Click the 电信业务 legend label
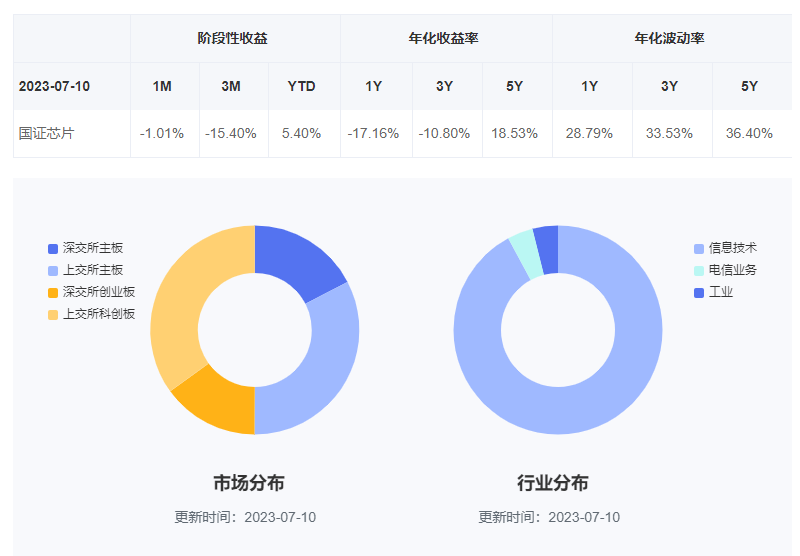This screenshot has width=800, height=556. point(733,270)
